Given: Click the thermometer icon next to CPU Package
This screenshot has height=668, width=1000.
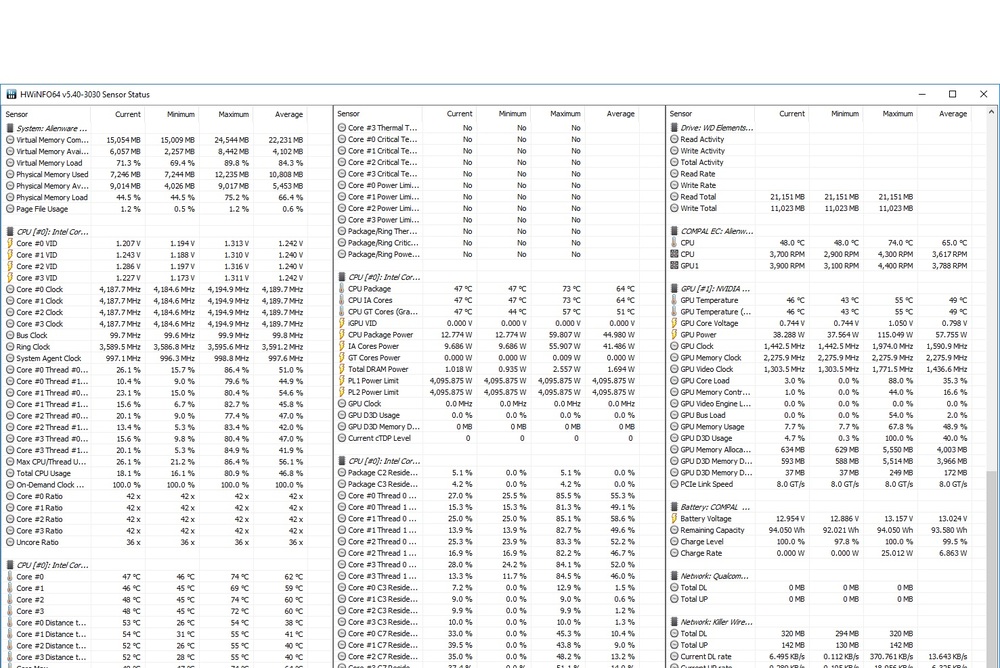Looking at the screenshot, I should [x=342, y=289].
